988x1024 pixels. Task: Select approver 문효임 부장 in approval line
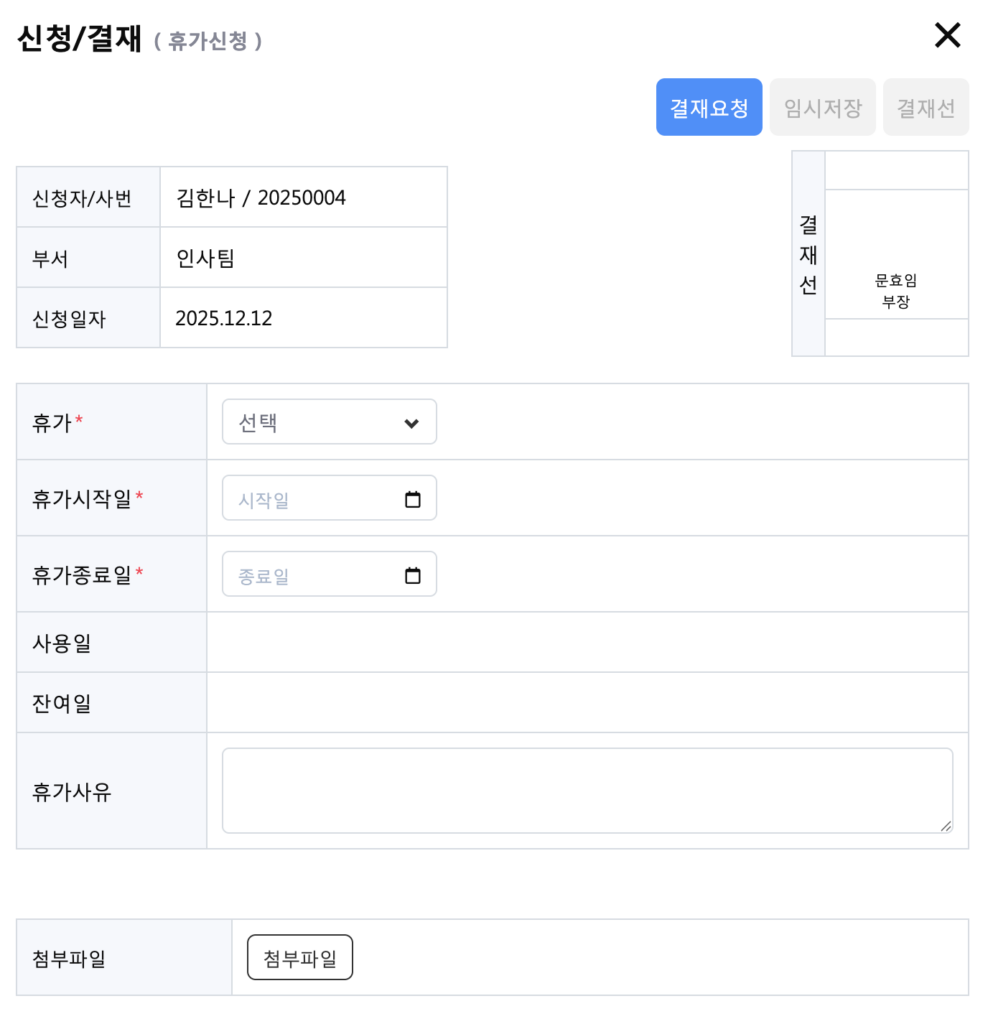tap(895, 292)
